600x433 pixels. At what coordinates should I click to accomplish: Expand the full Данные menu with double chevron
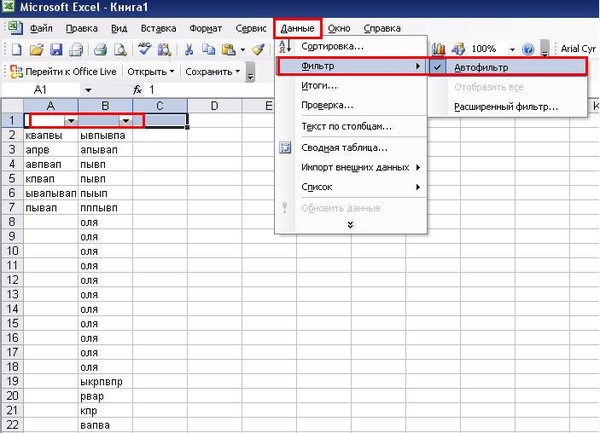350,225
